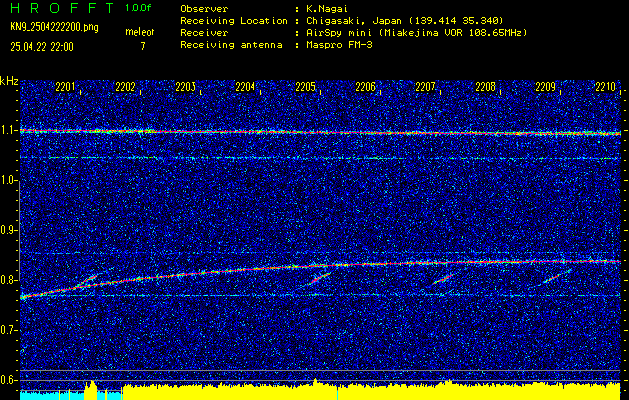Select the Maspro FM-3 antenna text
Image resolution: width=629 pixels, height=400 pixels.
[339, 45]
